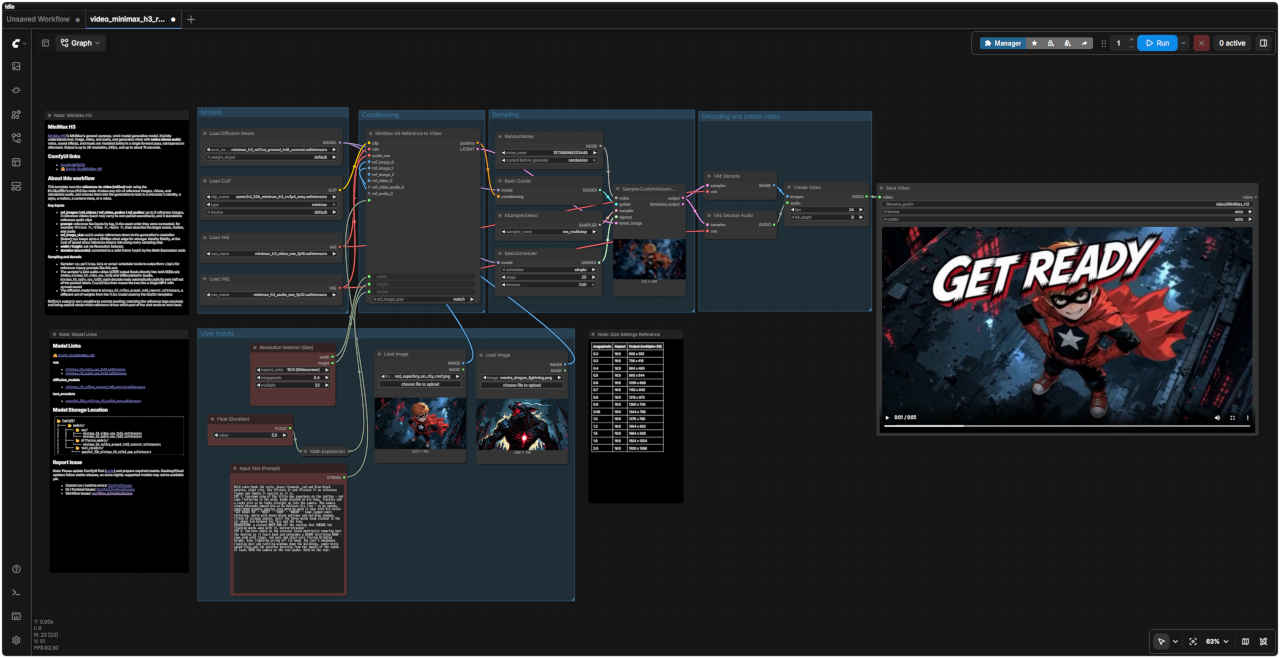The height and width of the screenshot is (658, 1280).
Task: Open settings gear in sidebar
Action: pyautogui.click(x=16, y=640)
